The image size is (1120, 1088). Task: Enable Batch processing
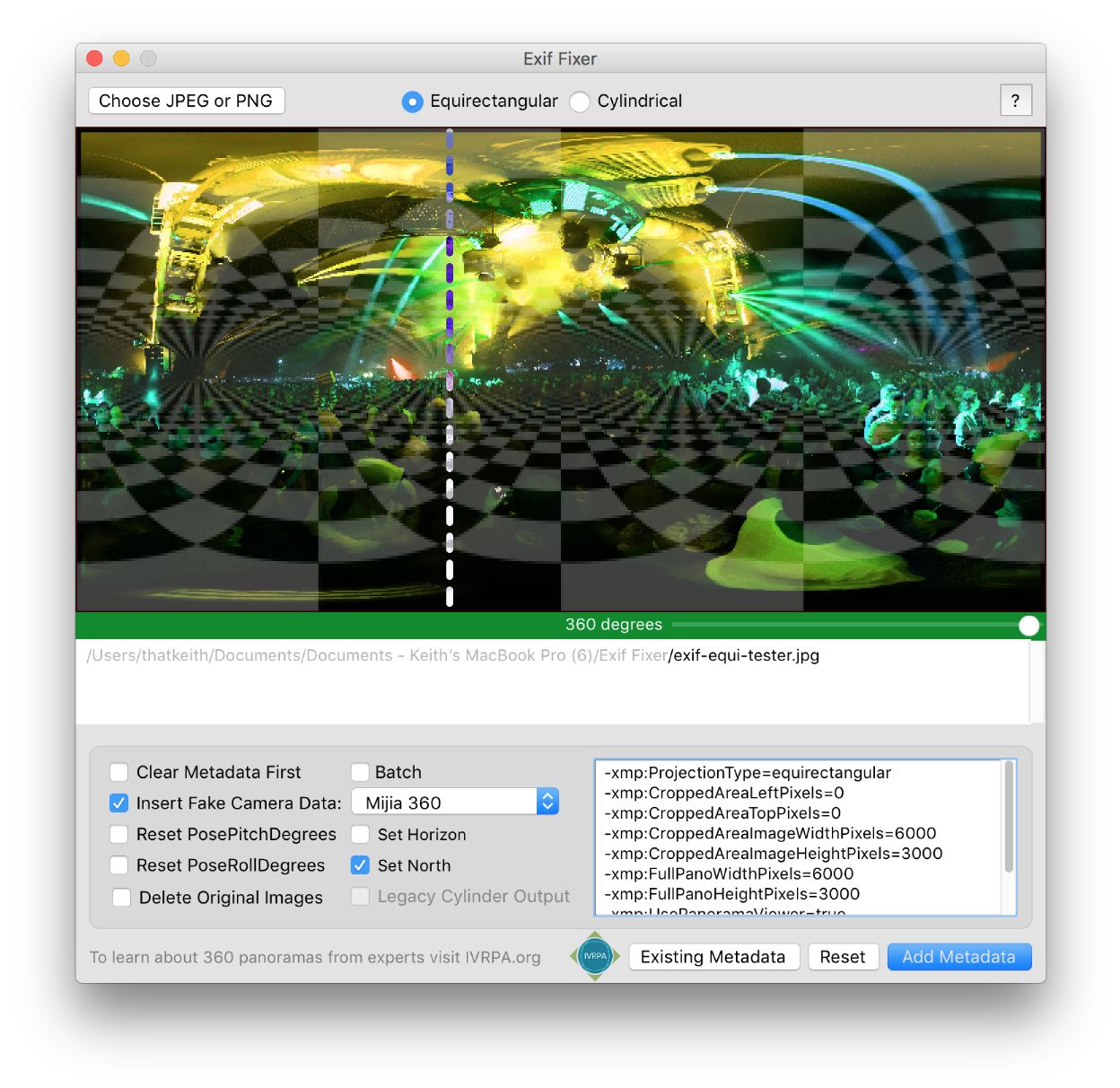[x=360, y=771]
